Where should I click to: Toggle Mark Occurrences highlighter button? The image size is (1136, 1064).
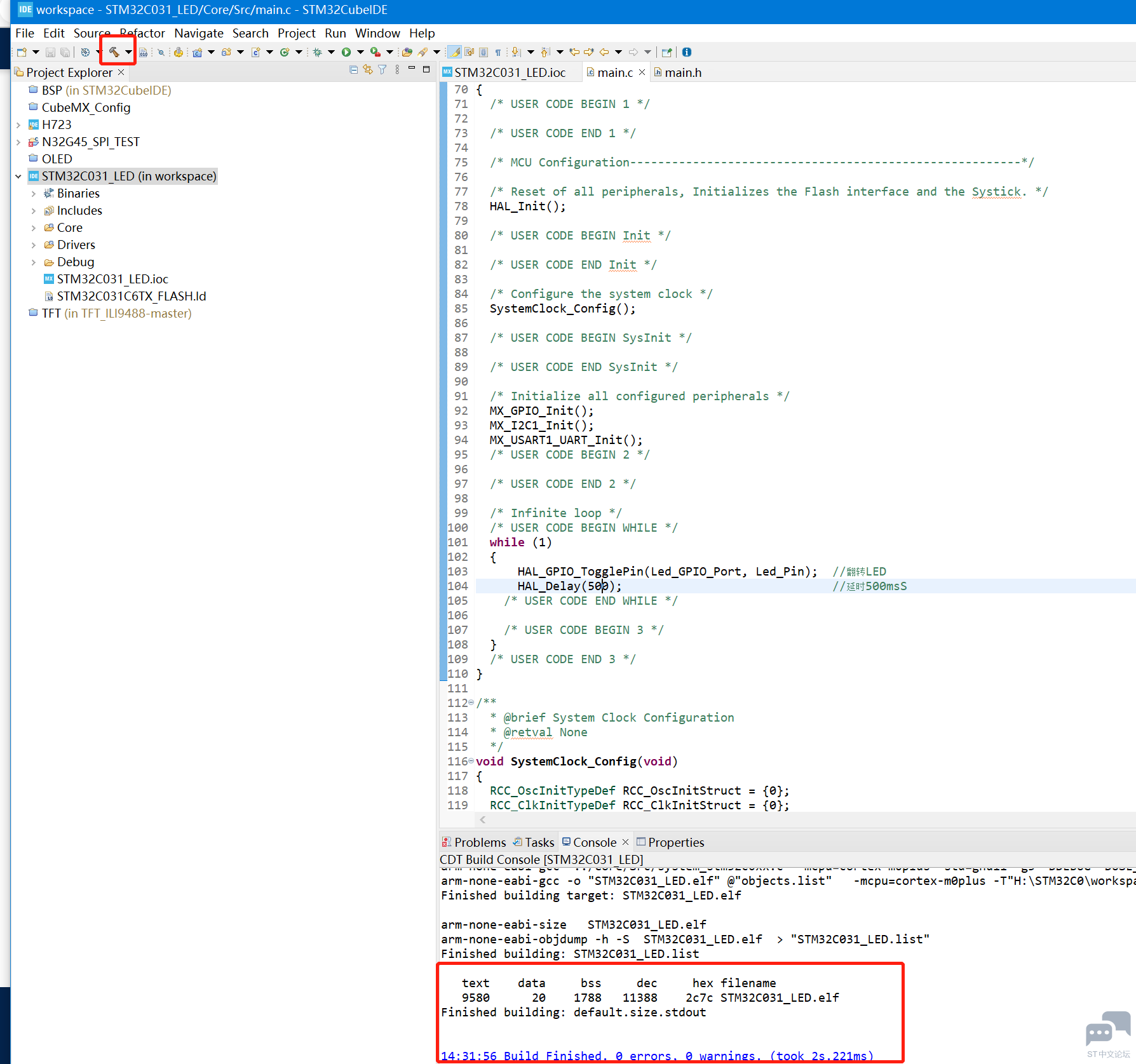(454, 52)
